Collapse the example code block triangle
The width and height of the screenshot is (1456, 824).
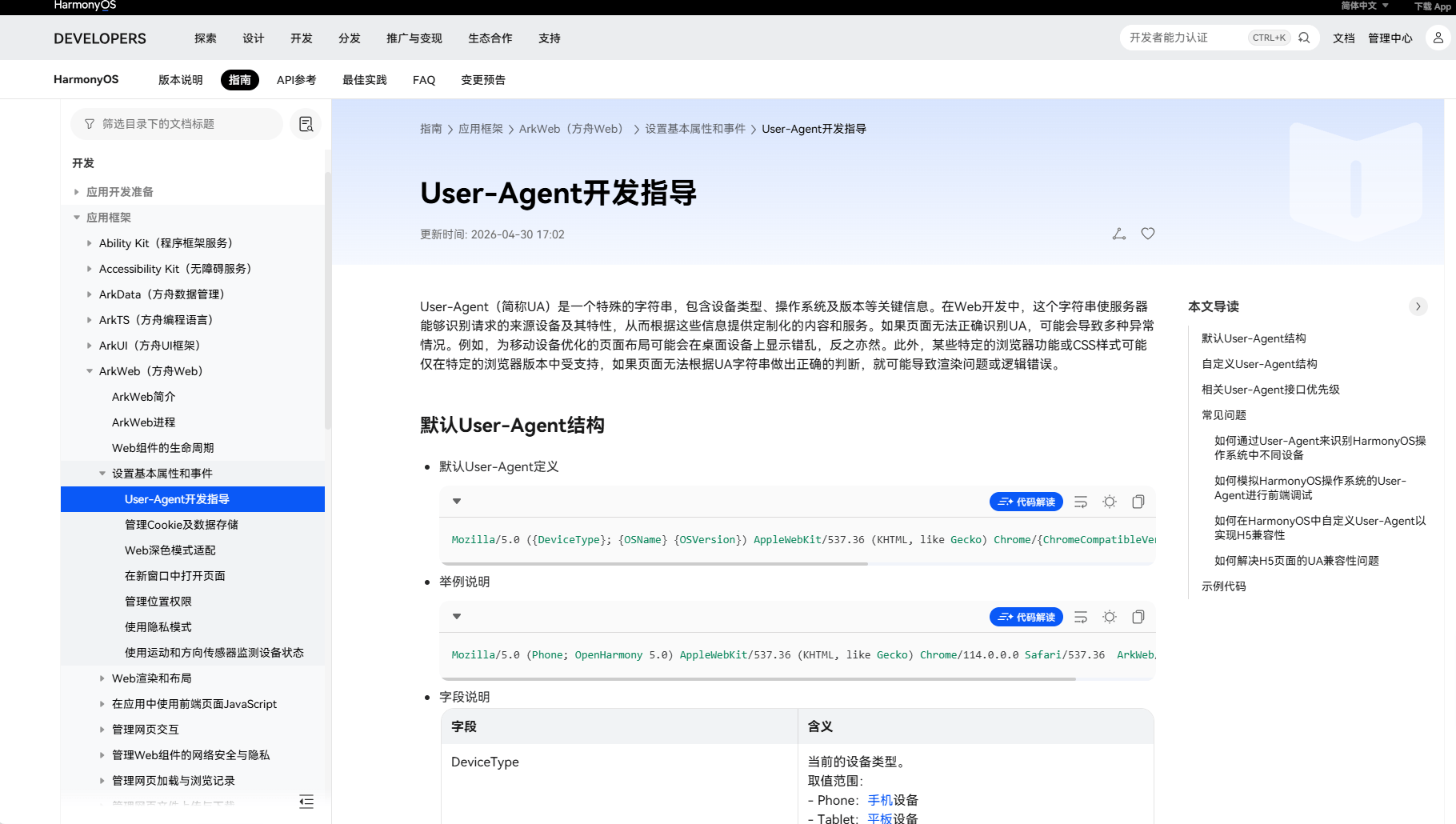click(x=457, y=617)
